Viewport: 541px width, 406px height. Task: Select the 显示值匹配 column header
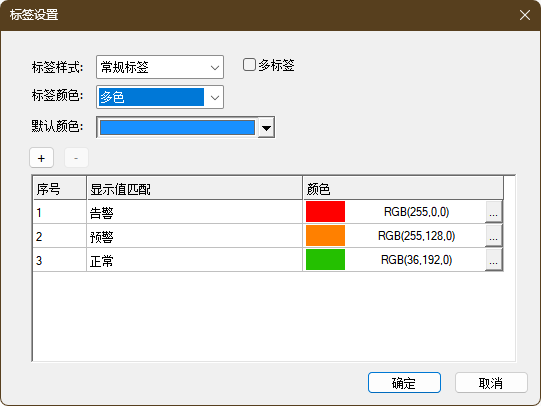tap(195, 189)
